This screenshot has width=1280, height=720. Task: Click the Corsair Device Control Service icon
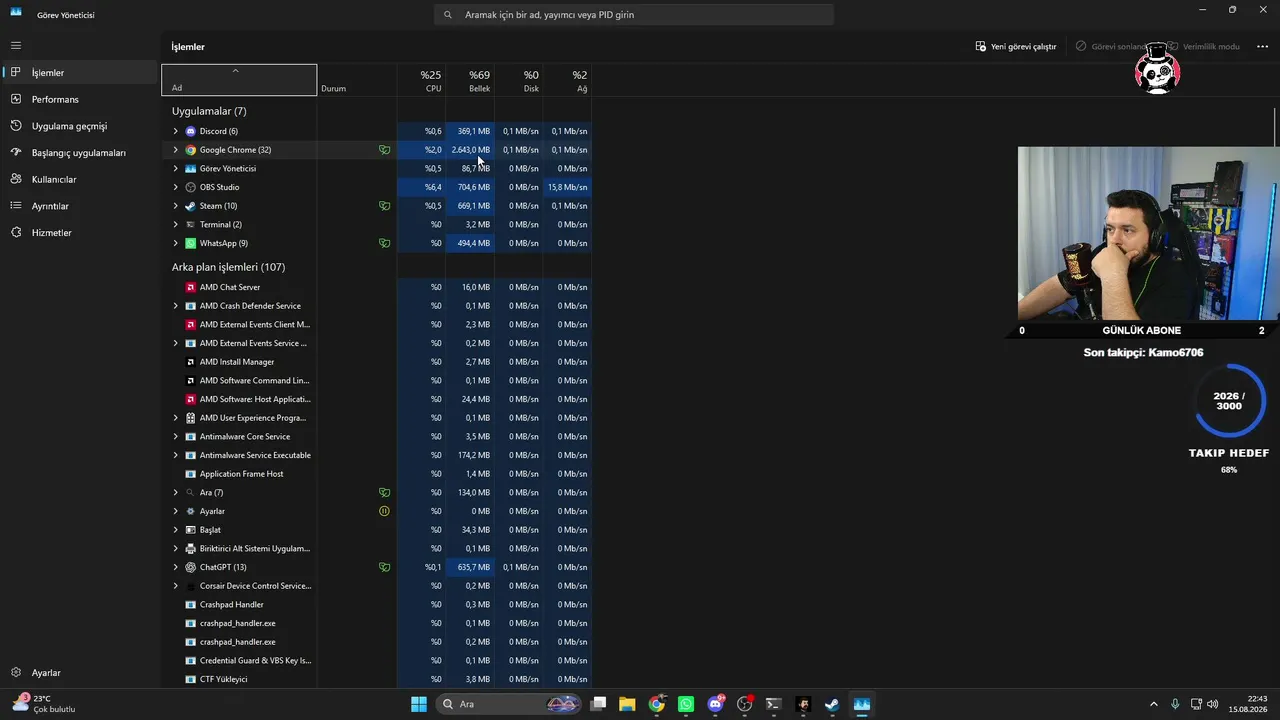191,586
